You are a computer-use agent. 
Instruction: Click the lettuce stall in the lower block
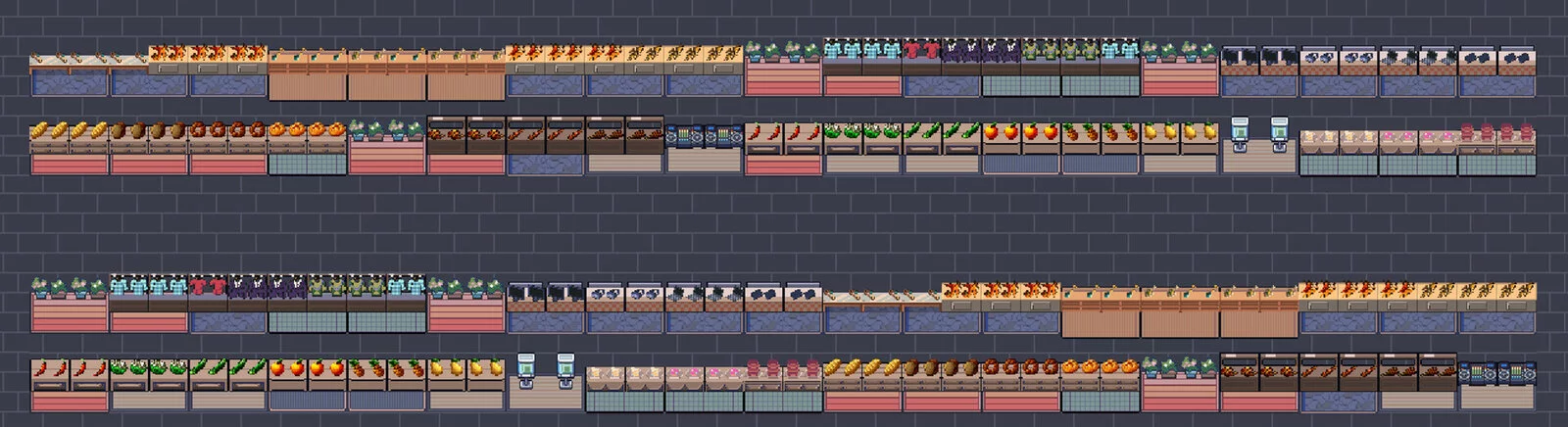pyautogui.click(x=149, y=384)
